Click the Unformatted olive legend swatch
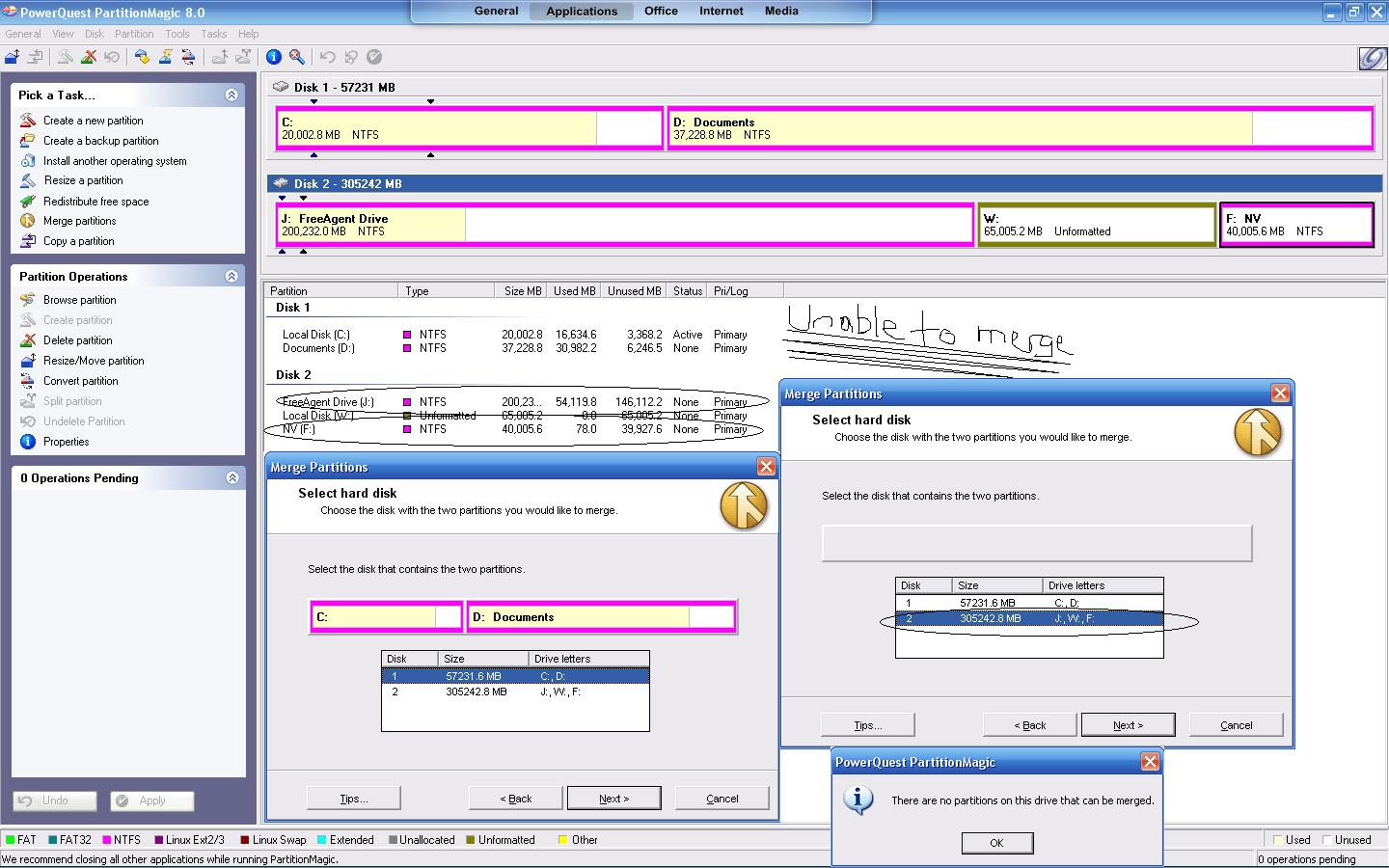1389x868 pixels. pyautogui.click(x=471, y=840)
